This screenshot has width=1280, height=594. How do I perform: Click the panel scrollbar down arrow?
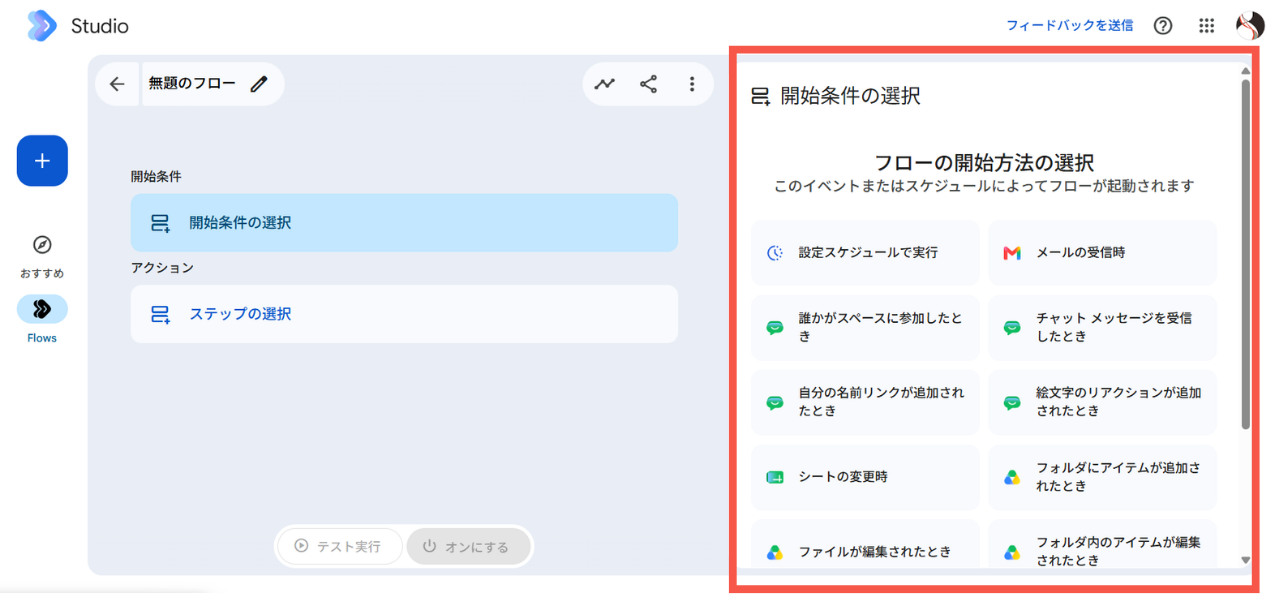tap(1245, 560)
